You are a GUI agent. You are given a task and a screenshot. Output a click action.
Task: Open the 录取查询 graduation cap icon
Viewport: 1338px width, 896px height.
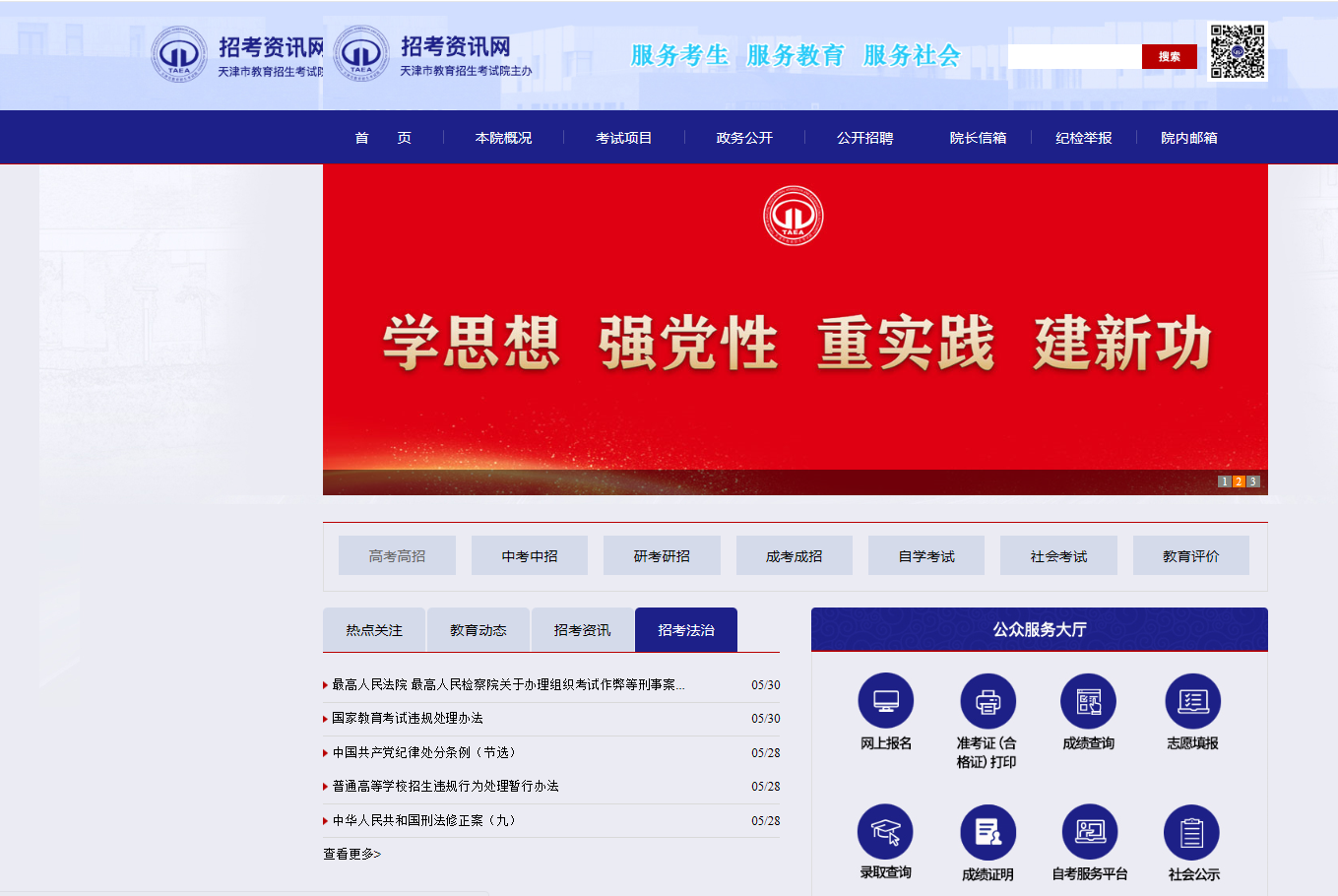pos(885,833)
